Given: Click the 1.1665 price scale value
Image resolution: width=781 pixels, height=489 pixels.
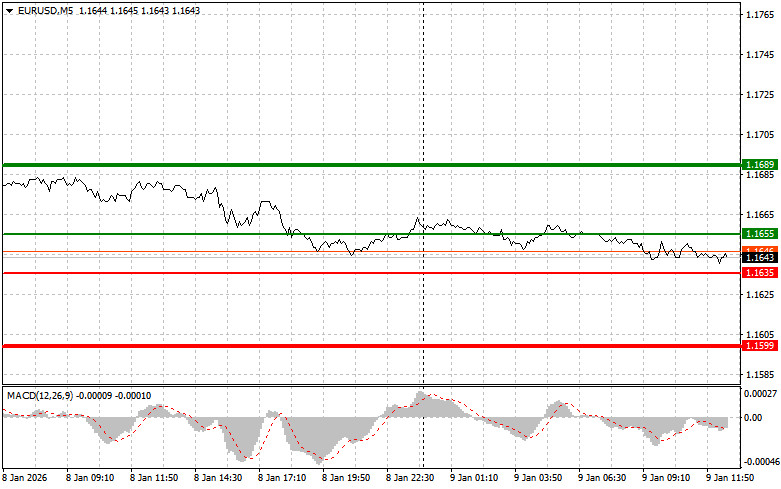Looking at the screenshot, I should 760,215.
